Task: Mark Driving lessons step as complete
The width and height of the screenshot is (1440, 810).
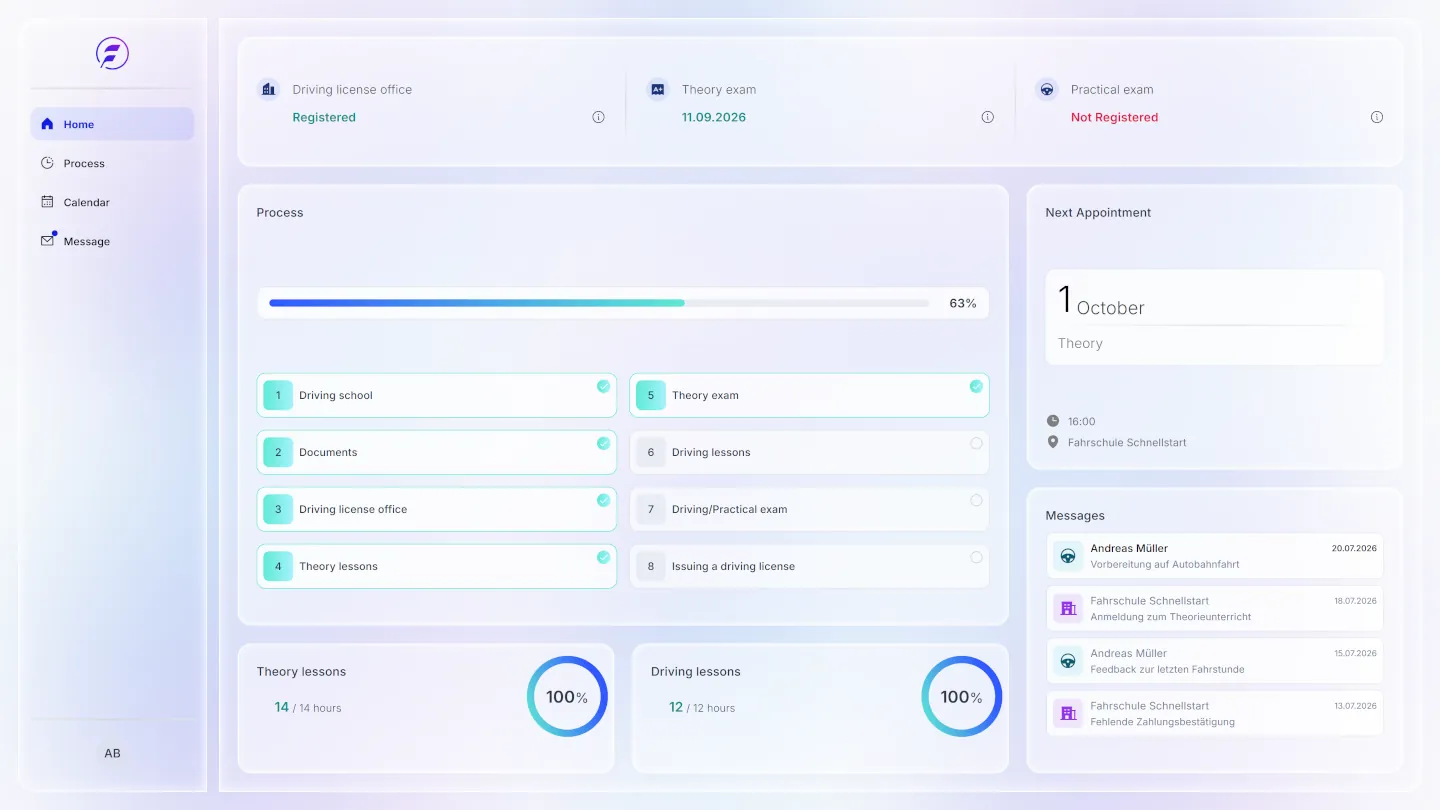Action: (976, 443)
